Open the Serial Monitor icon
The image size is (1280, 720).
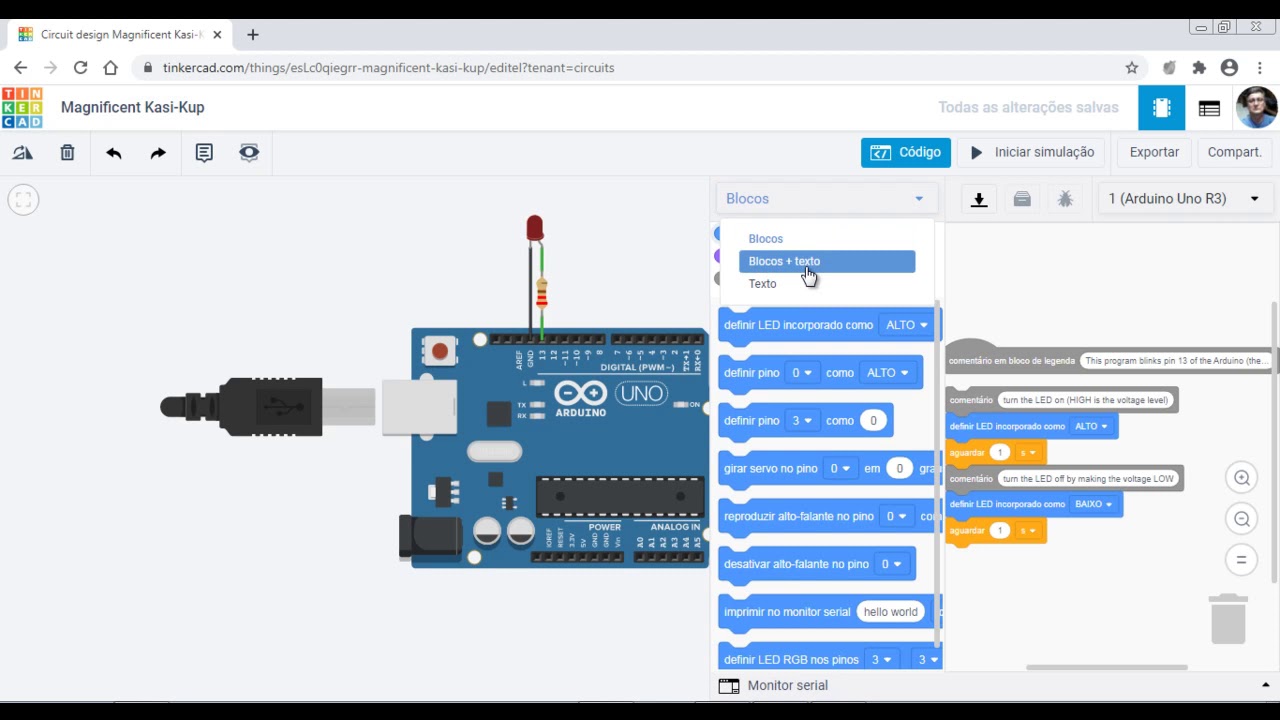(x=729, y=686)
